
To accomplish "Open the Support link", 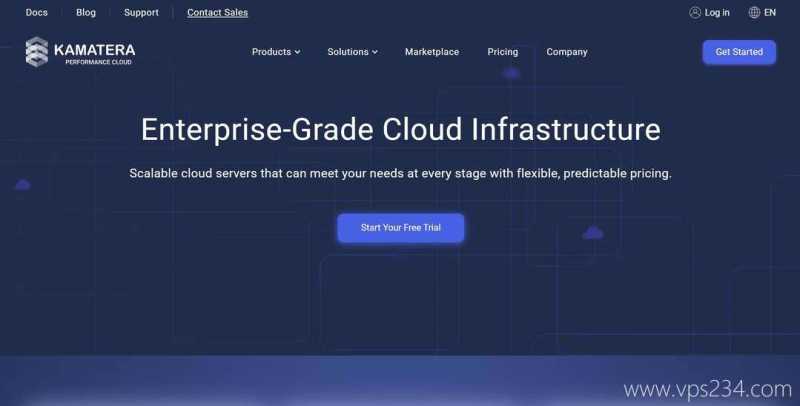I will [141, 13].
